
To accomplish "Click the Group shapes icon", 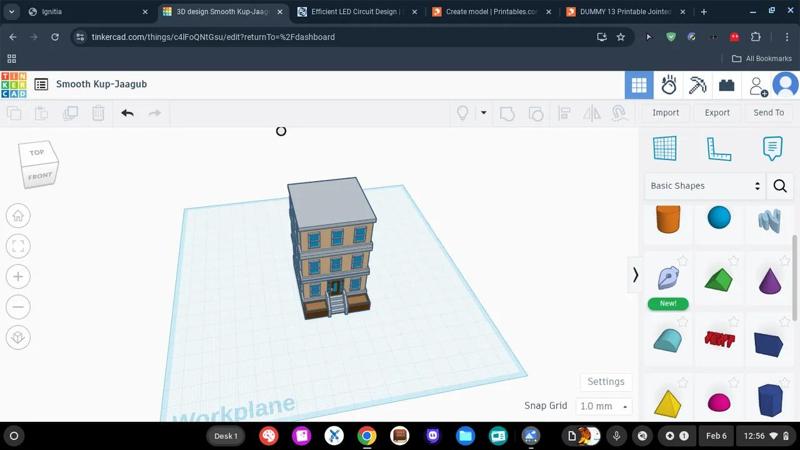I will 507,113.
